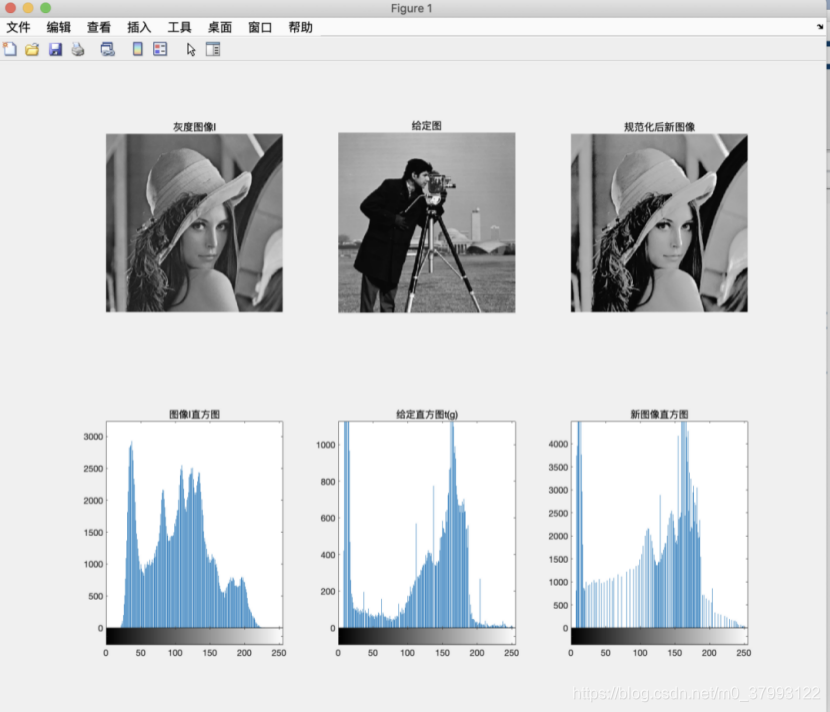The width and height of the screenshot is (830, 712).
Task: Click the 给定直方图 histogram plot
Action: coord(427,525)
